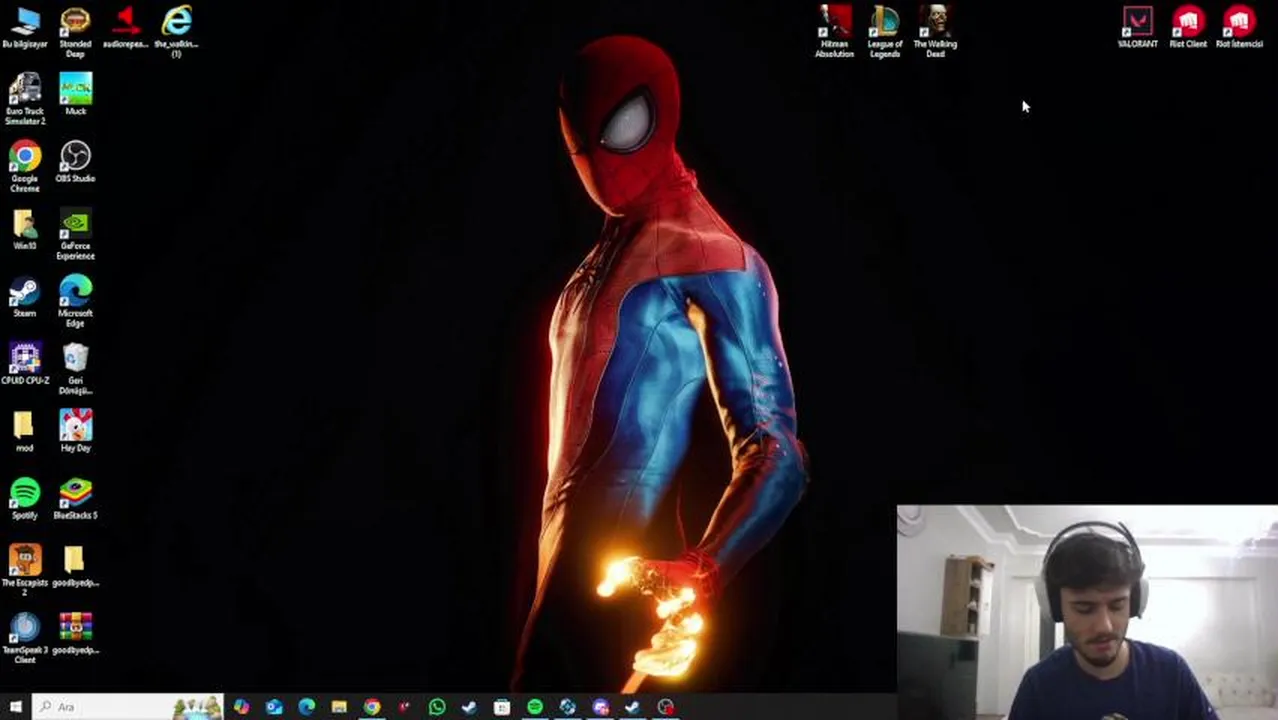The image size is (1278, 720).
Task: Open Spotify from the taskbar
Action: [x=535, y=707]
